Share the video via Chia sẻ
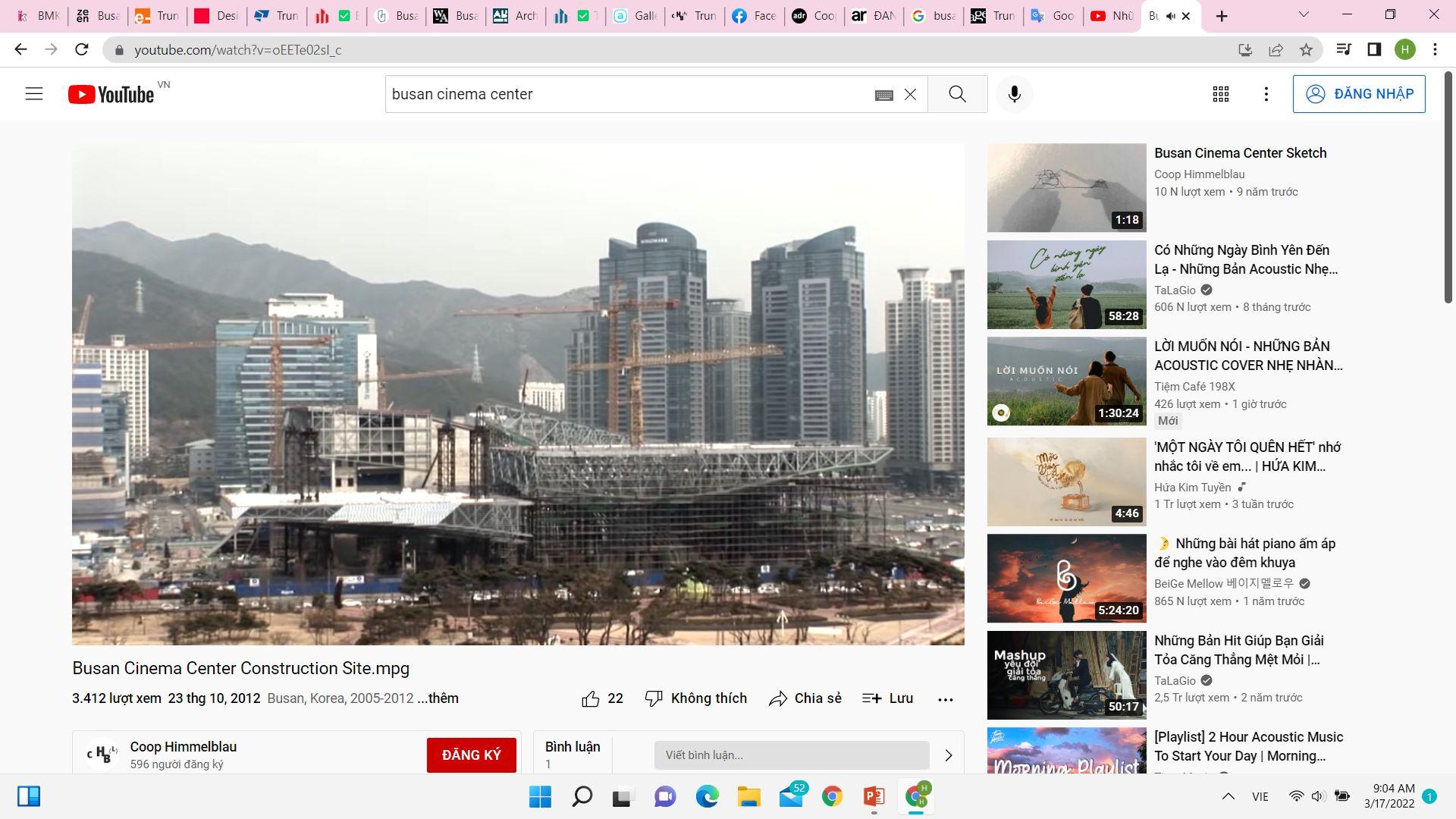Image resolution: width=1456 pixels, height=819 pixels. pyautogui.click(x=805, y=698)
